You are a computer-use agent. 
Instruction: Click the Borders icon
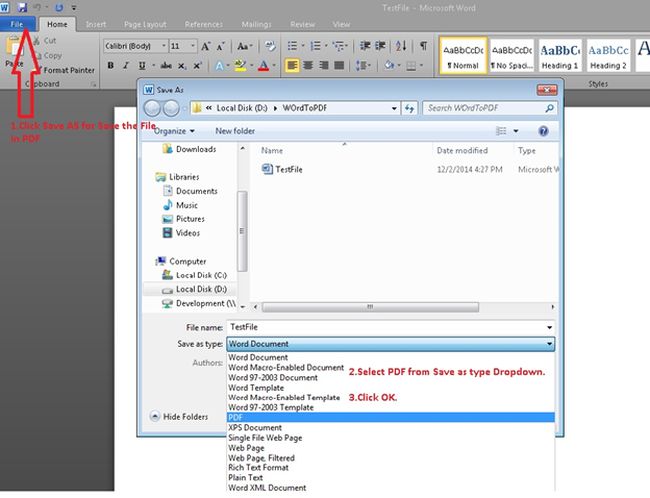click(x=411, y=66)
